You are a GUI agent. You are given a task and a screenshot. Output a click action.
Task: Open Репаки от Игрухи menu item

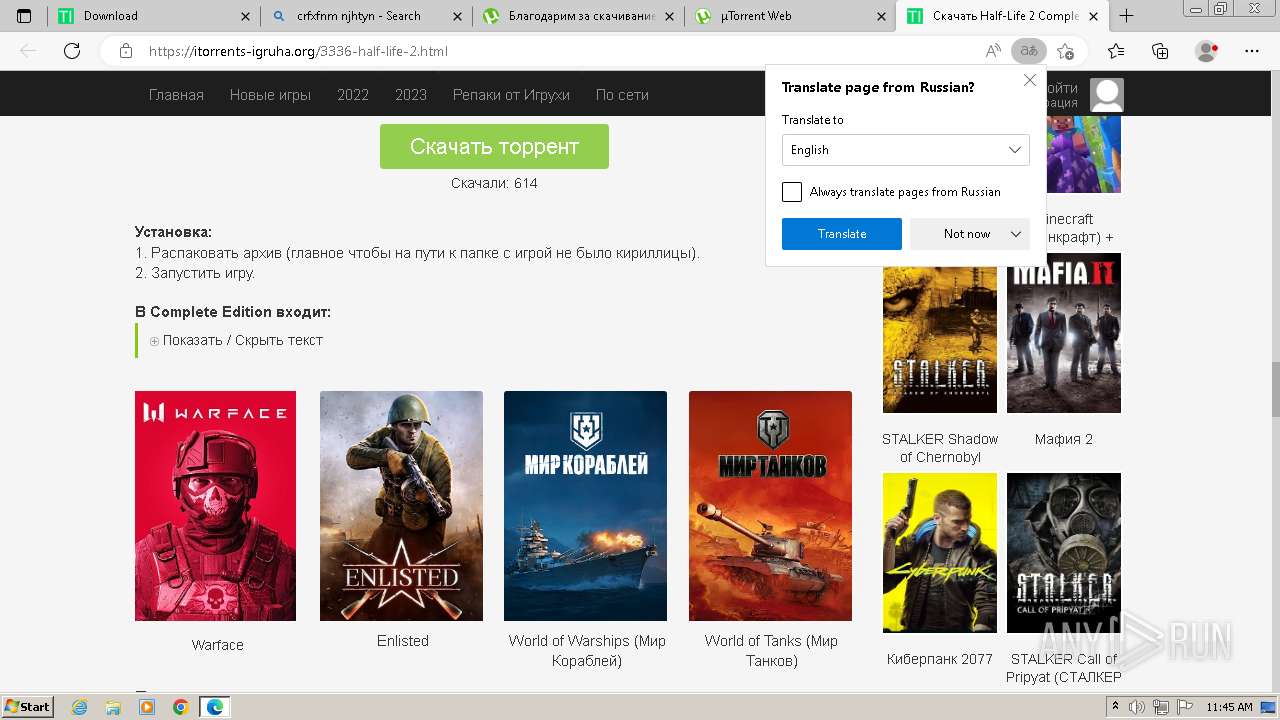pos(511,95)
